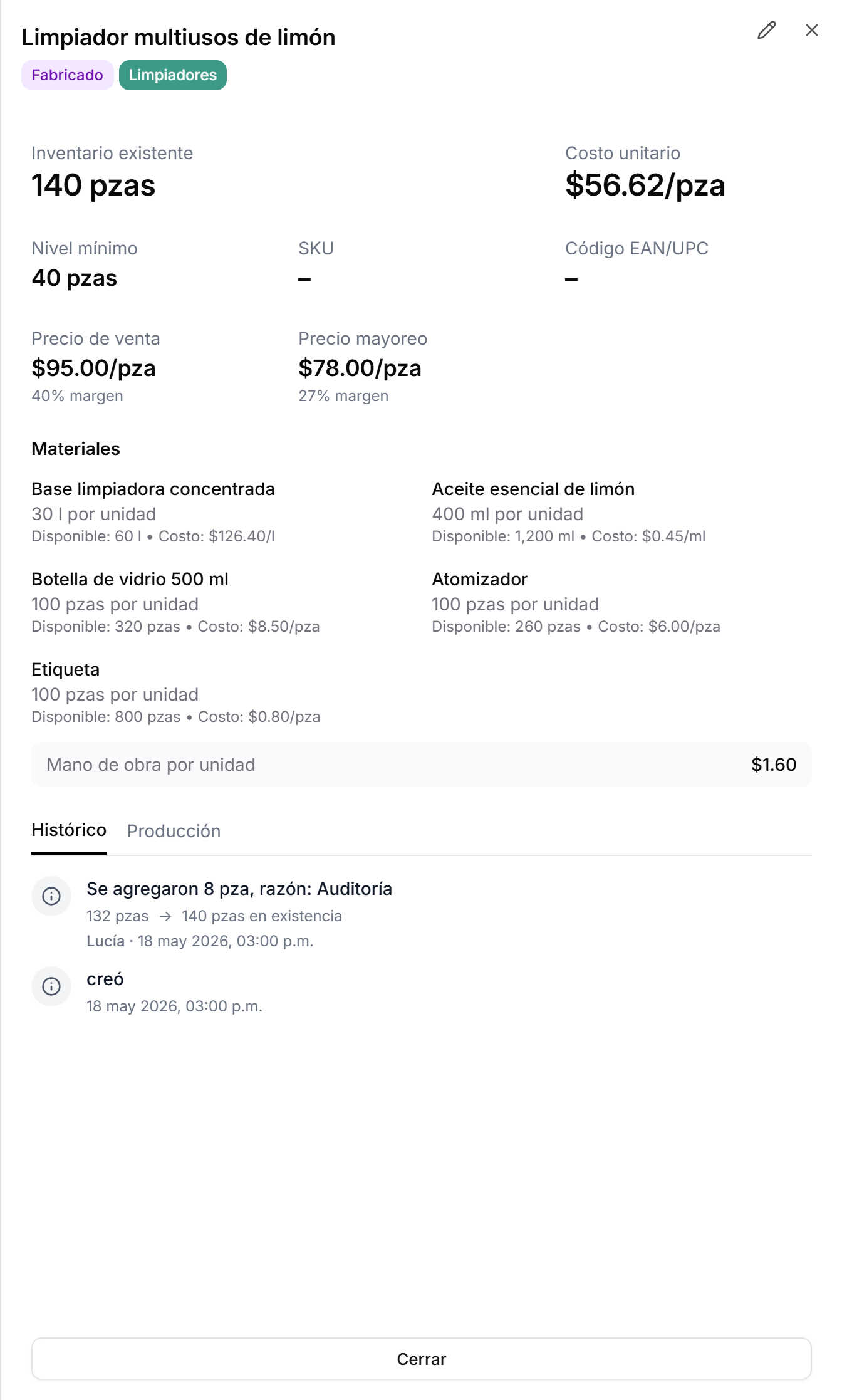Screen dimensions: 842x1400
Task: Click the pencil edit icon
Action: [x=767, y=30]
